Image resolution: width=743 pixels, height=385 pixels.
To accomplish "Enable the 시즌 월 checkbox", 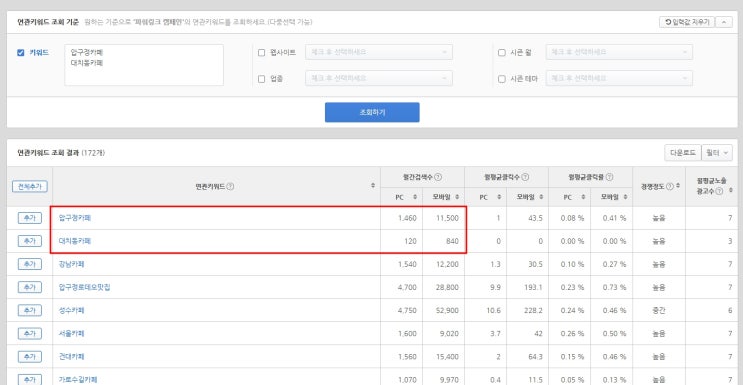I will [x=502, y=53].
